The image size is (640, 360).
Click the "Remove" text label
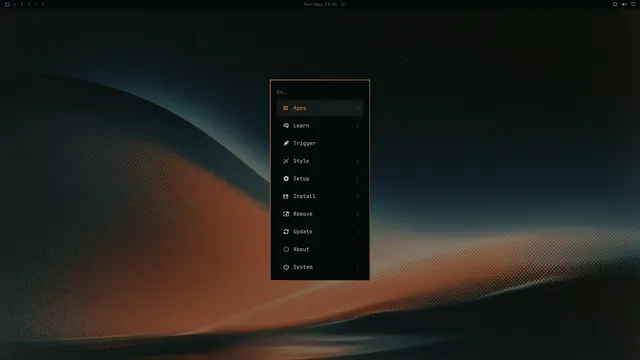303,214
